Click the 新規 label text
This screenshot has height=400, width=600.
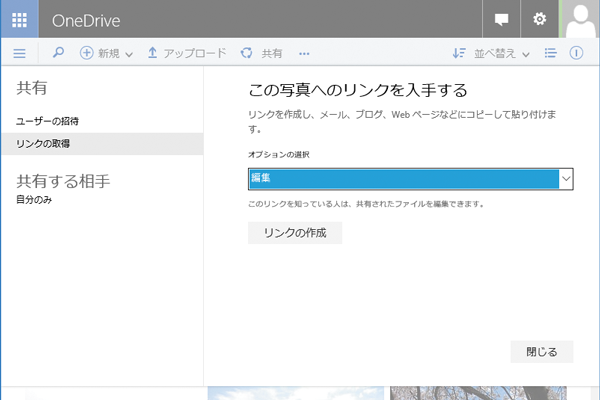point(109,54)
